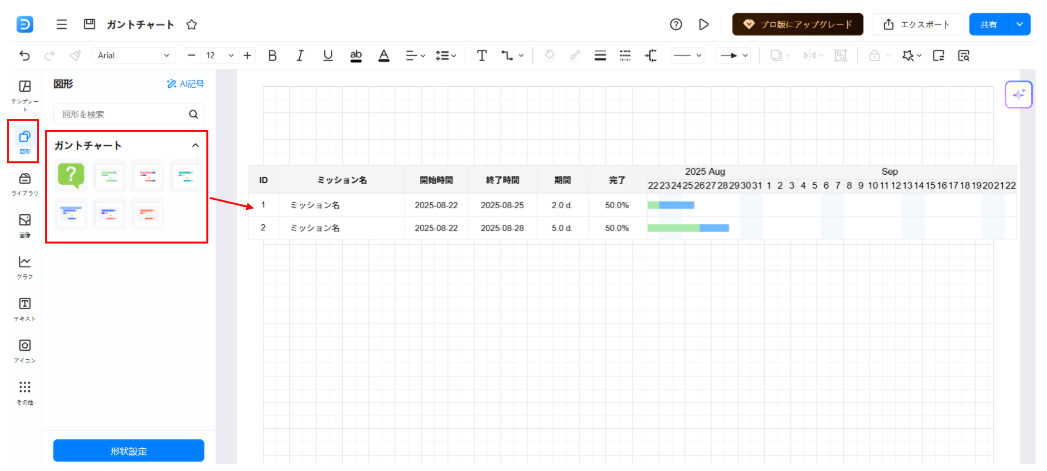The image size is (1047, 471).
Task: Click the connector line jump icon
Action: pos(650,56)
